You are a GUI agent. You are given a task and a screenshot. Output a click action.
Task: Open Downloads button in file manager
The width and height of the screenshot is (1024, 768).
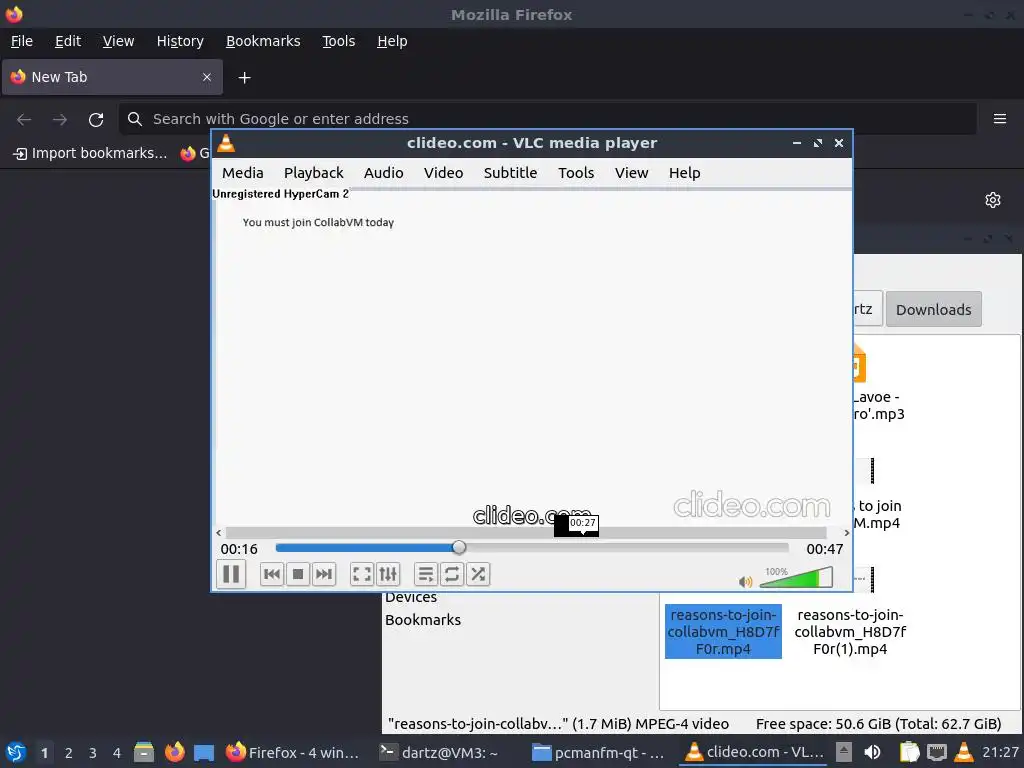point(933,310)
